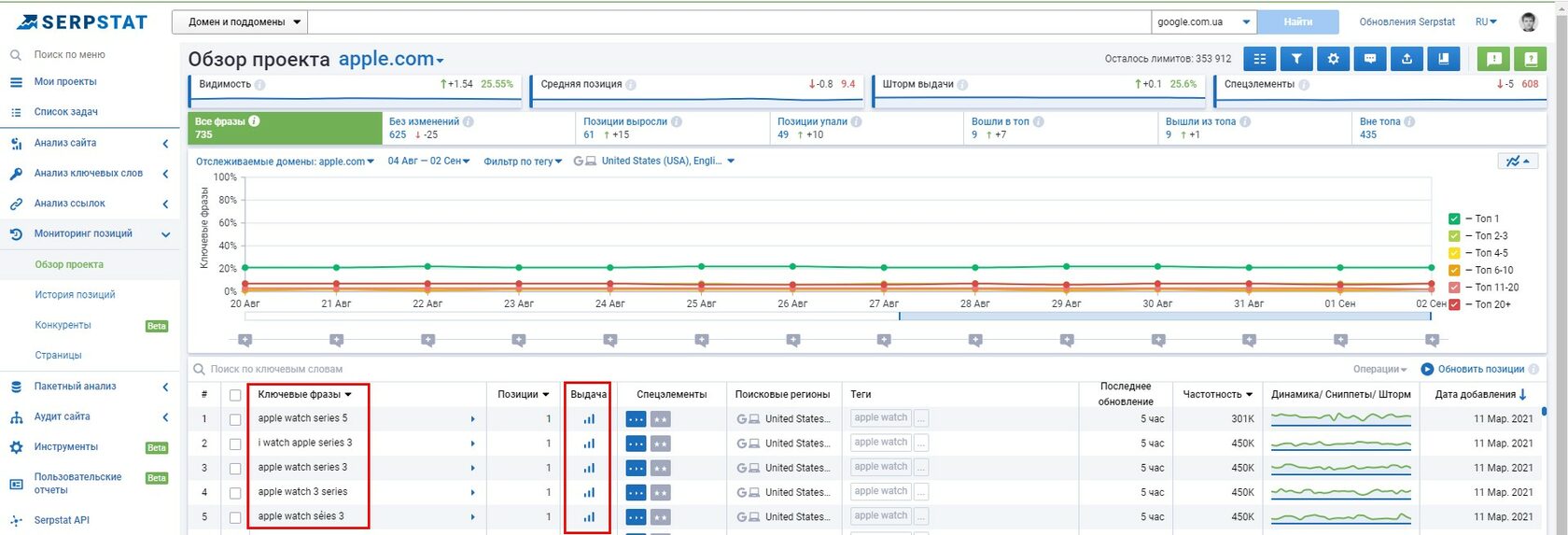Open the Операции dropdown
The width and height of the screenshot is (1568, 535).
[x=1380, y=370]
